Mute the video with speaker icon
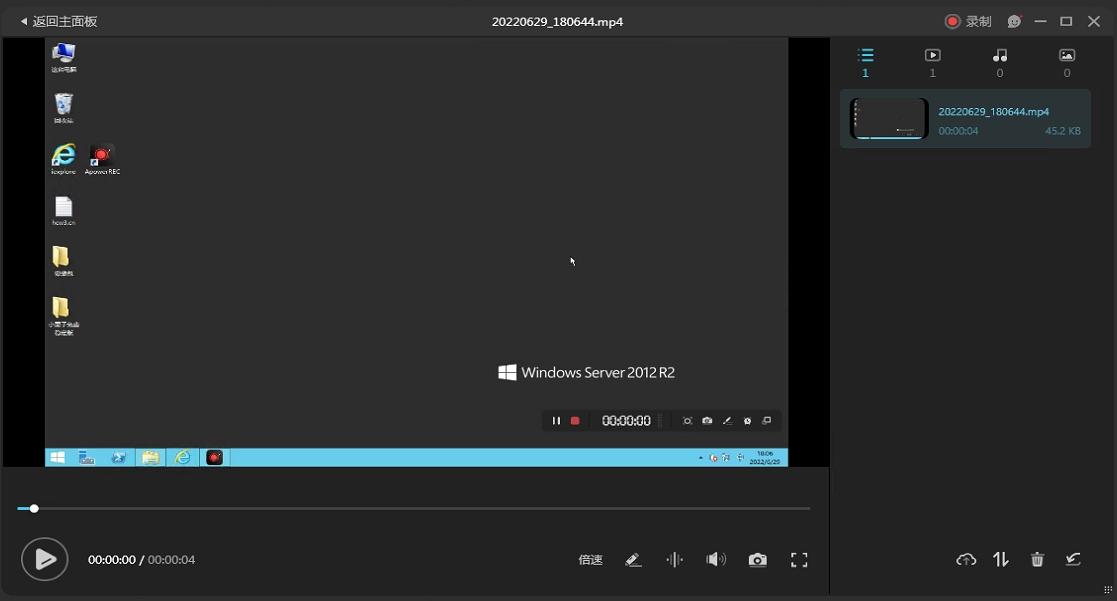The image size is (1117, 601). (x=716, y=560)
